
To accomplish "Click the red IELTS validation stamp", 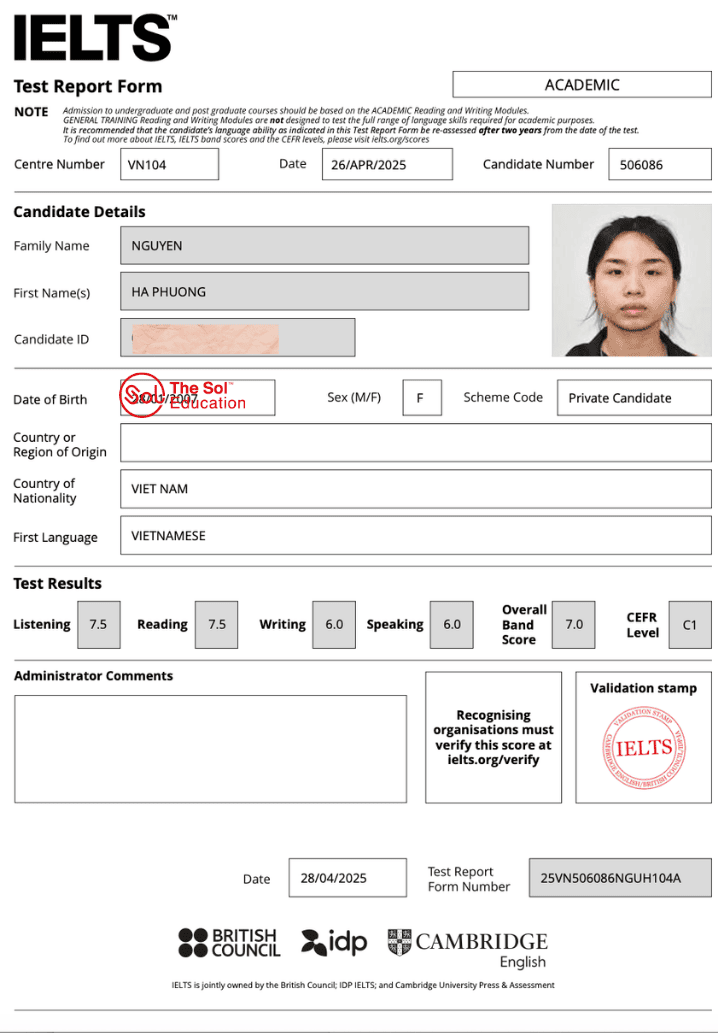I will [643, 746].
